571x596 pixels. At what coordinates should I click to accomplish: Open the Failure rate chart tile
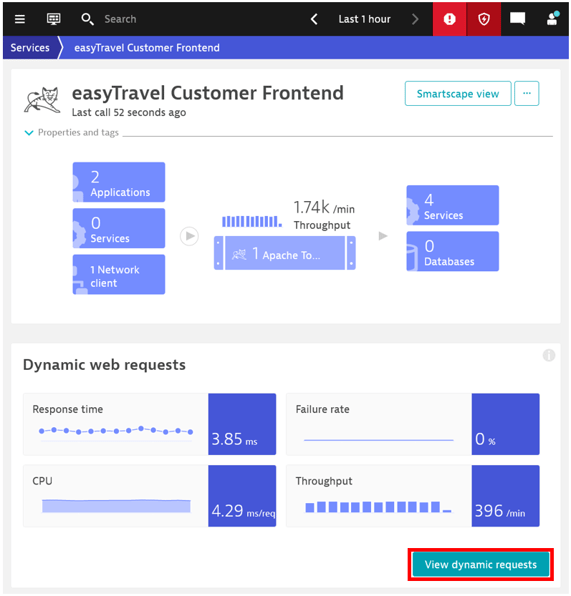click(412, 424)
